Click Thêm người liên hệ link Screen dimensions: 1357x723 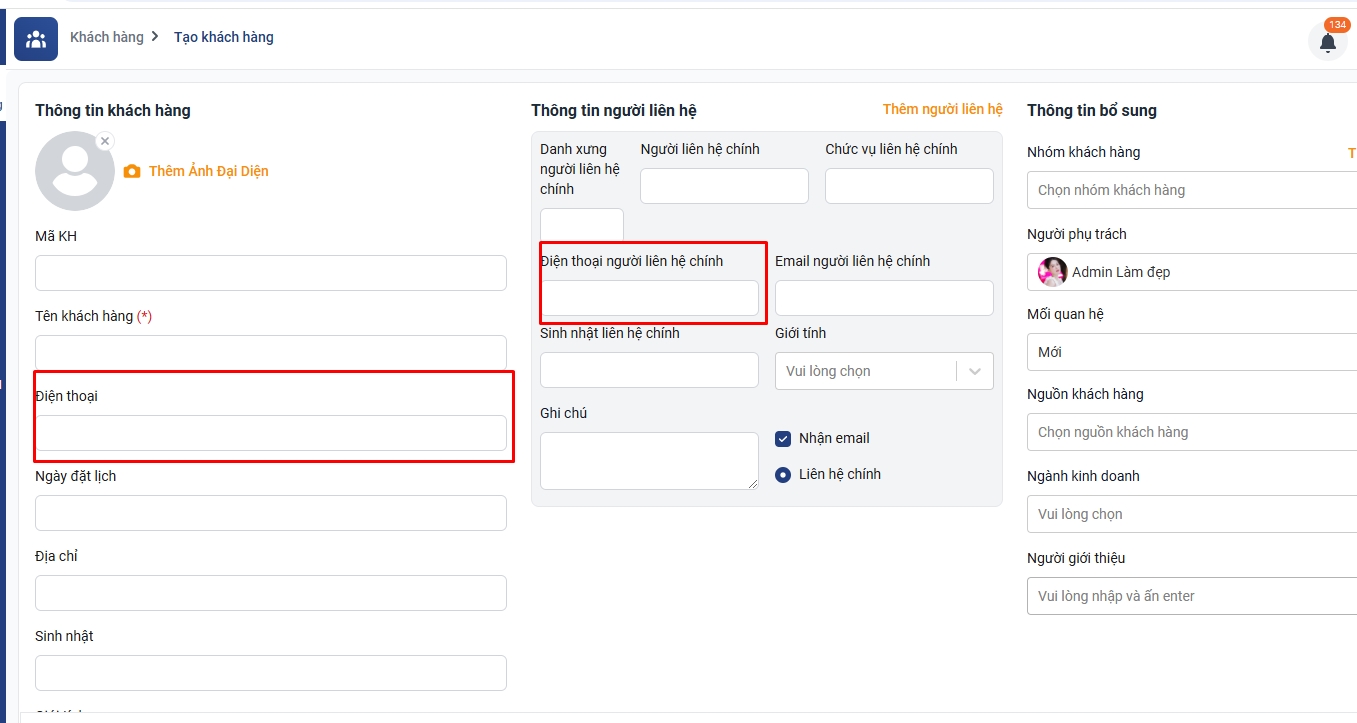point(942,109)
